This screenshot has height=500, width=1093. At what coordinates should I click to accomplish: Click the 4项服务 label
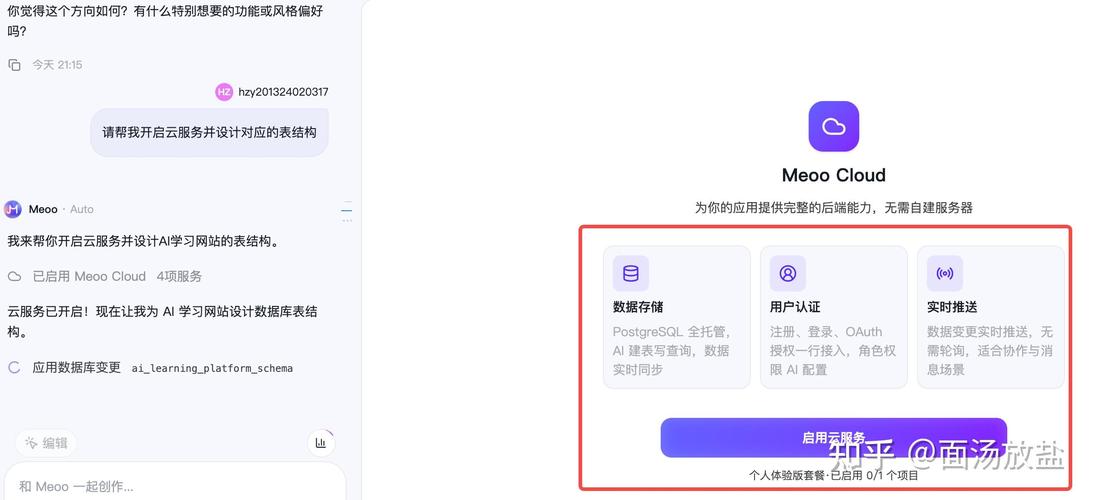179,276
